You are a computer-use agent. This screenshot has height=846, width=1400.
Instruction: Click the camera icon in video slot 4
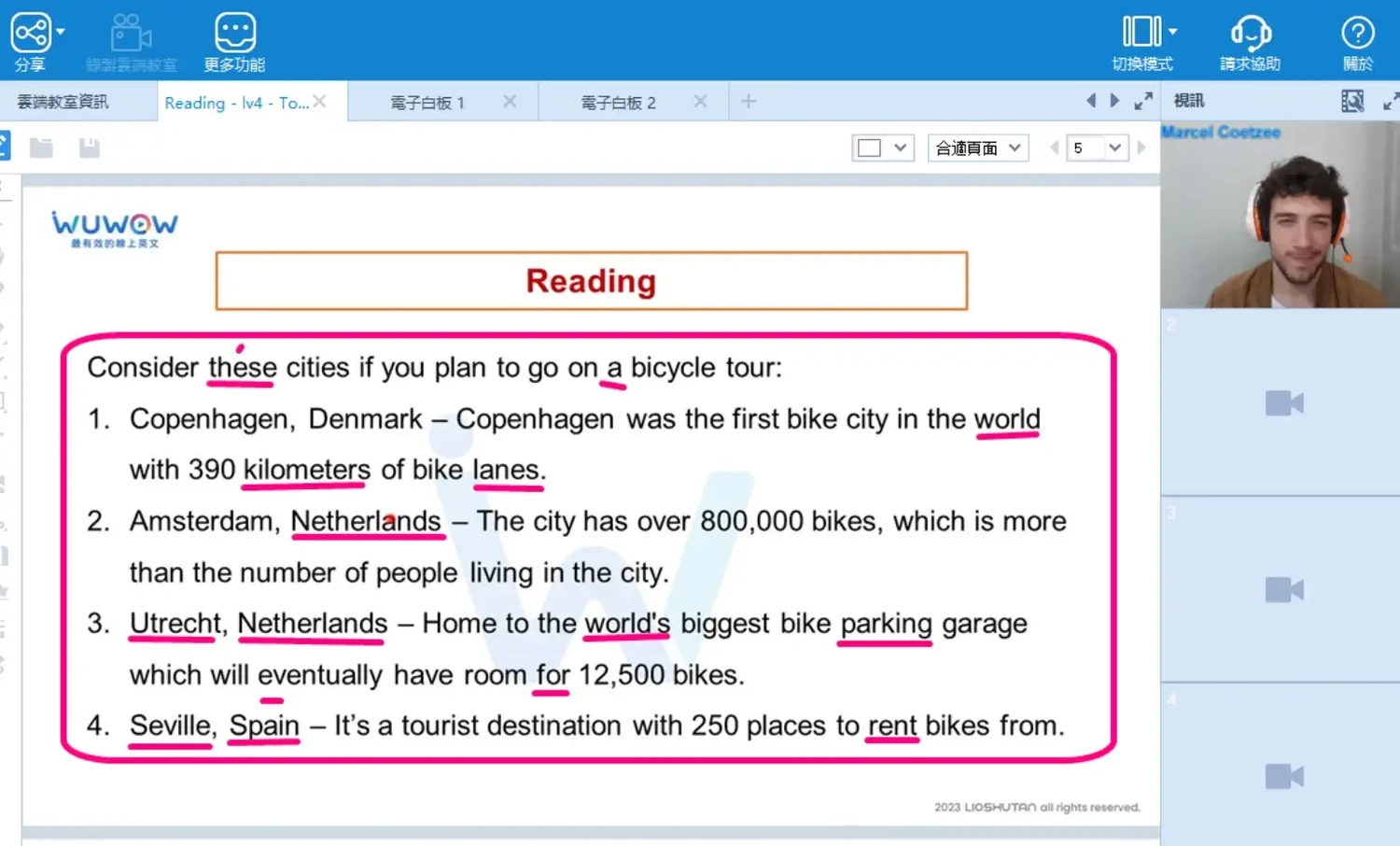point(1284,777)
